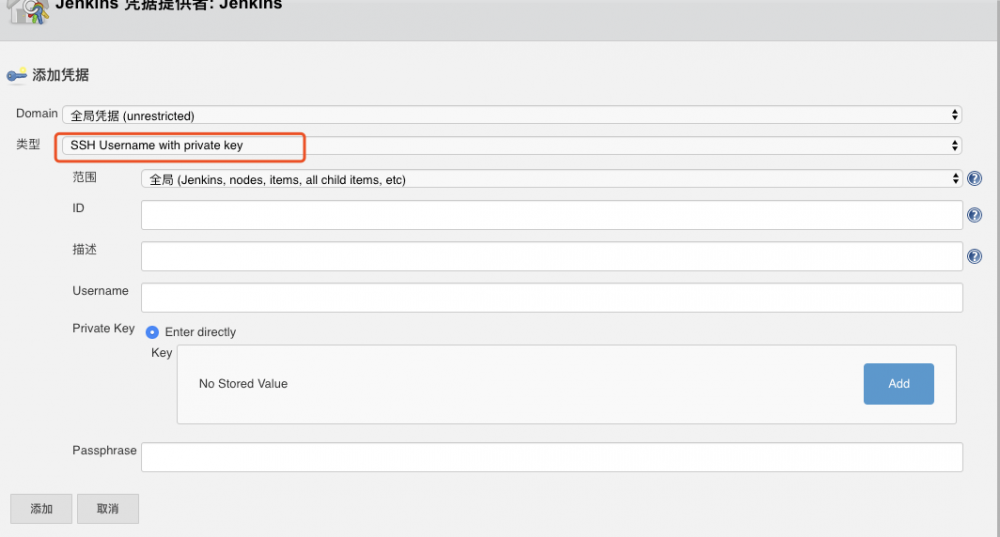Click the Enter directly label text
Screen dimensions: 1000x537
[200, 332]
